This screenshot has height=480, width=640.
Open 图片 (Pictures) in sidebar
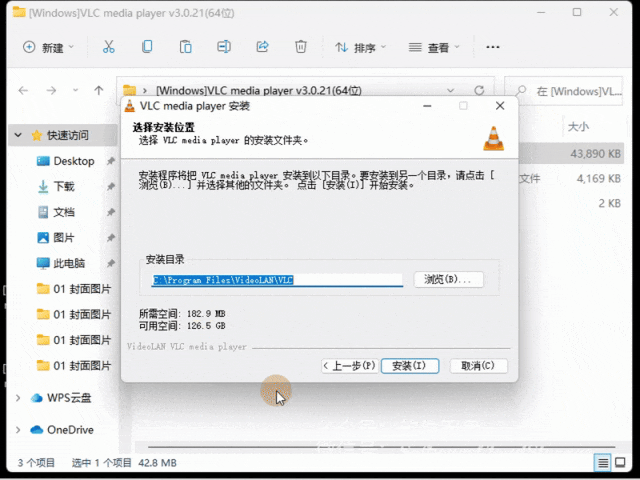56,238
